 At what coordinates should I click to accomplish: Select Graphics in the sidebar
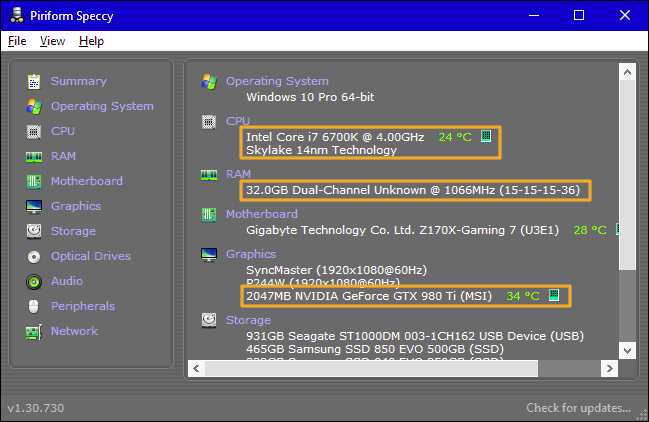point(76,206)
